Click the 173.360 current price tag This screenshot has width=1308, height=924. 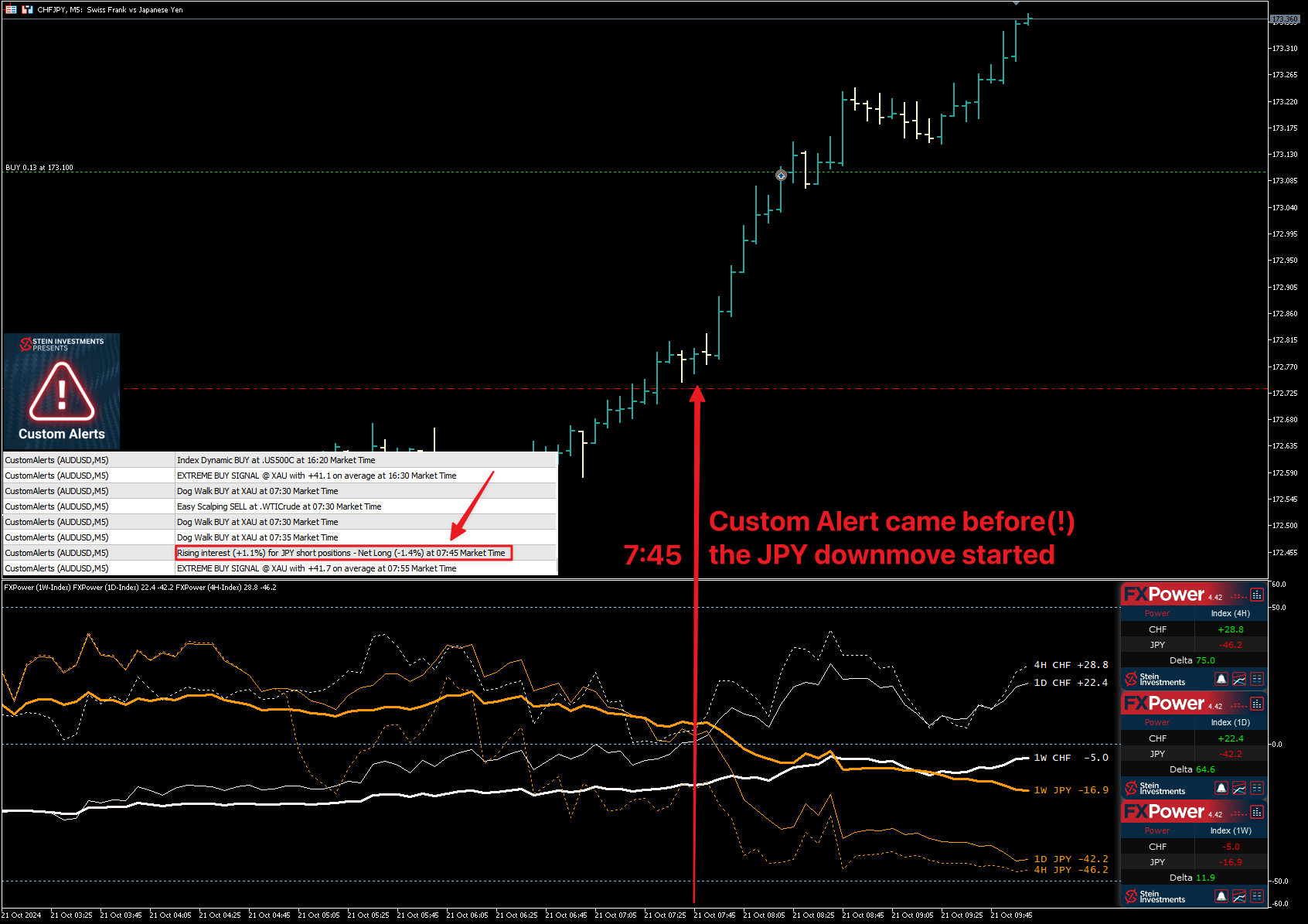[1284, 19]
